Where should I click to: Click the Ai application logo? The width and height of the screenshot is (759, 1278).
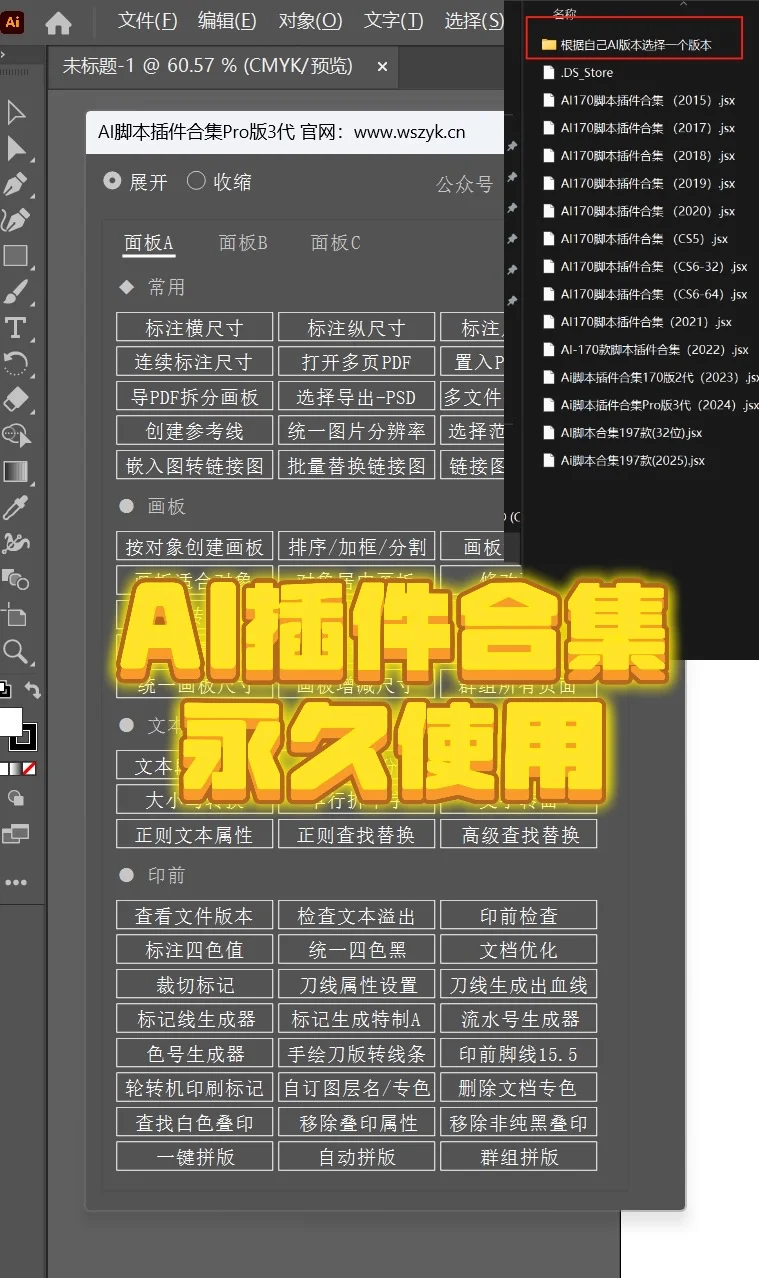click(x=14, y=22)
